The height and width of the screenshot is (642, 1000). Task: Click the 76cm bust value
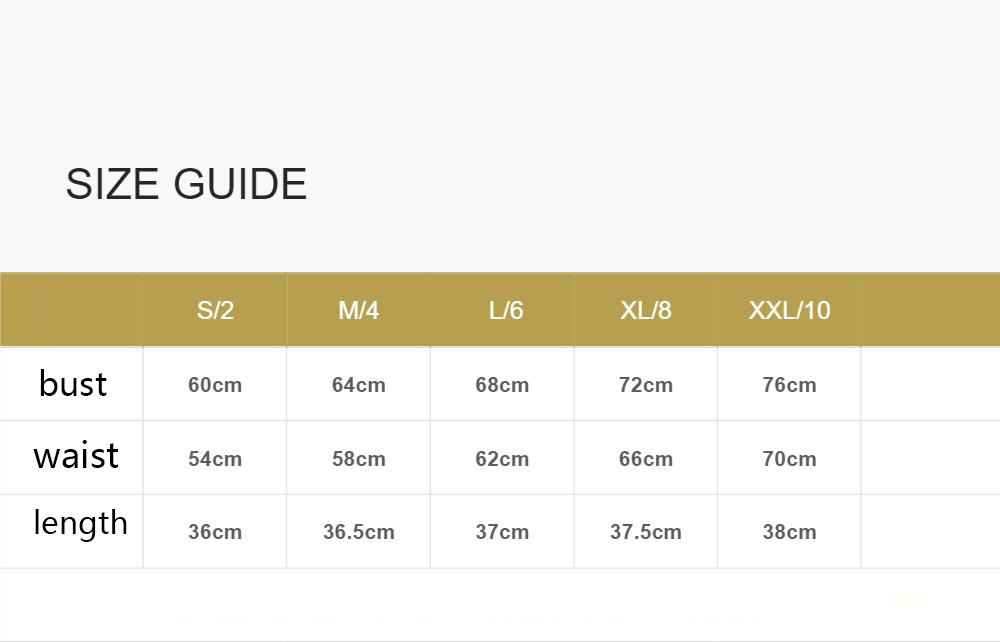pyautogui.click(x=789, y=385)
